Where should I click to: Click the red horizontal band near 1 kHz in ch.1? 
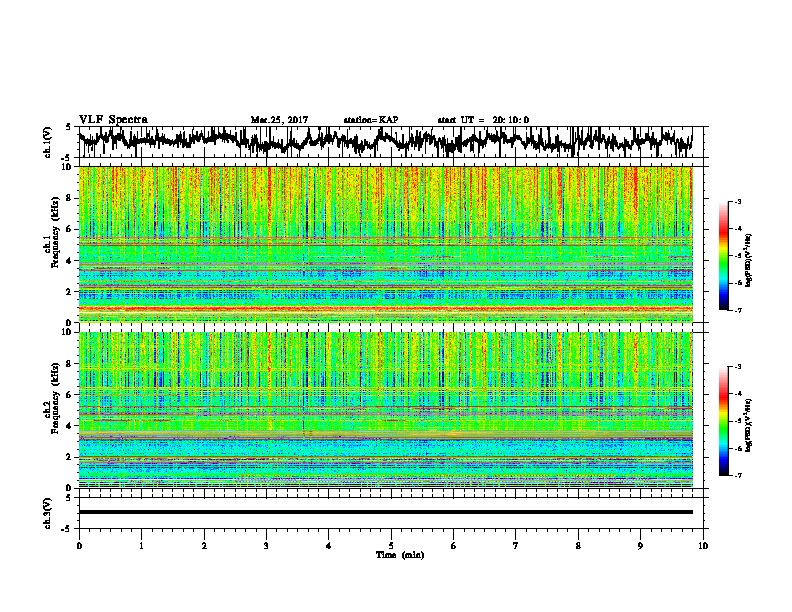[x=386, y=308]
